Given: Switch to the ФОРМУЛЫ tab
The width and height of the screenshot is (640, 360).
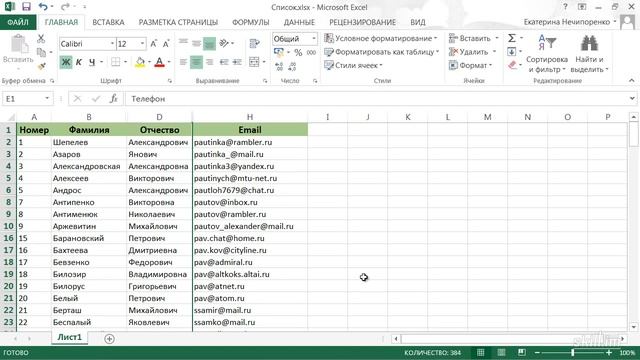Looking at the screenshot, I should point(251,22).
